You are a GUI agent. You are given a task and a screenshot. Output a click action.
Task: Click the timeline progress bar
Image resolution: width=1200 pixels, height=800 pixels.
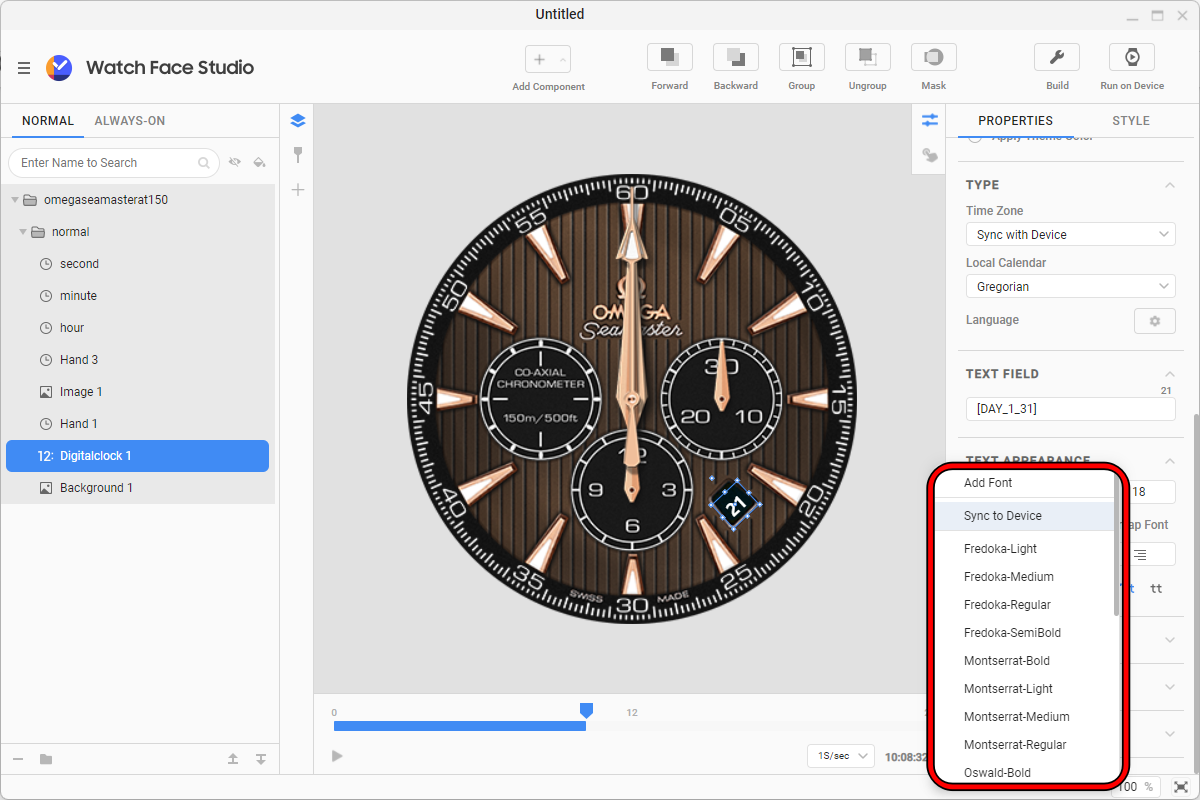[460, 726]
